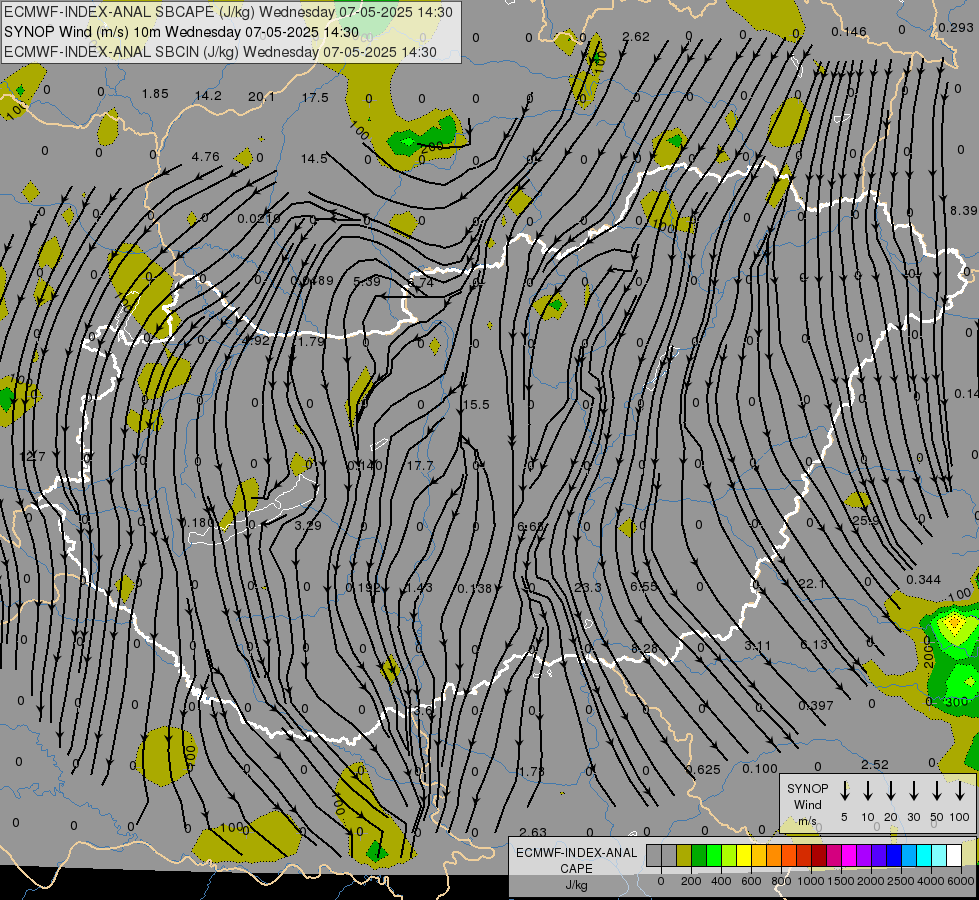Click the '6000' tick label of color scale
The image size is (979, 900).
(x=960, y=881)
